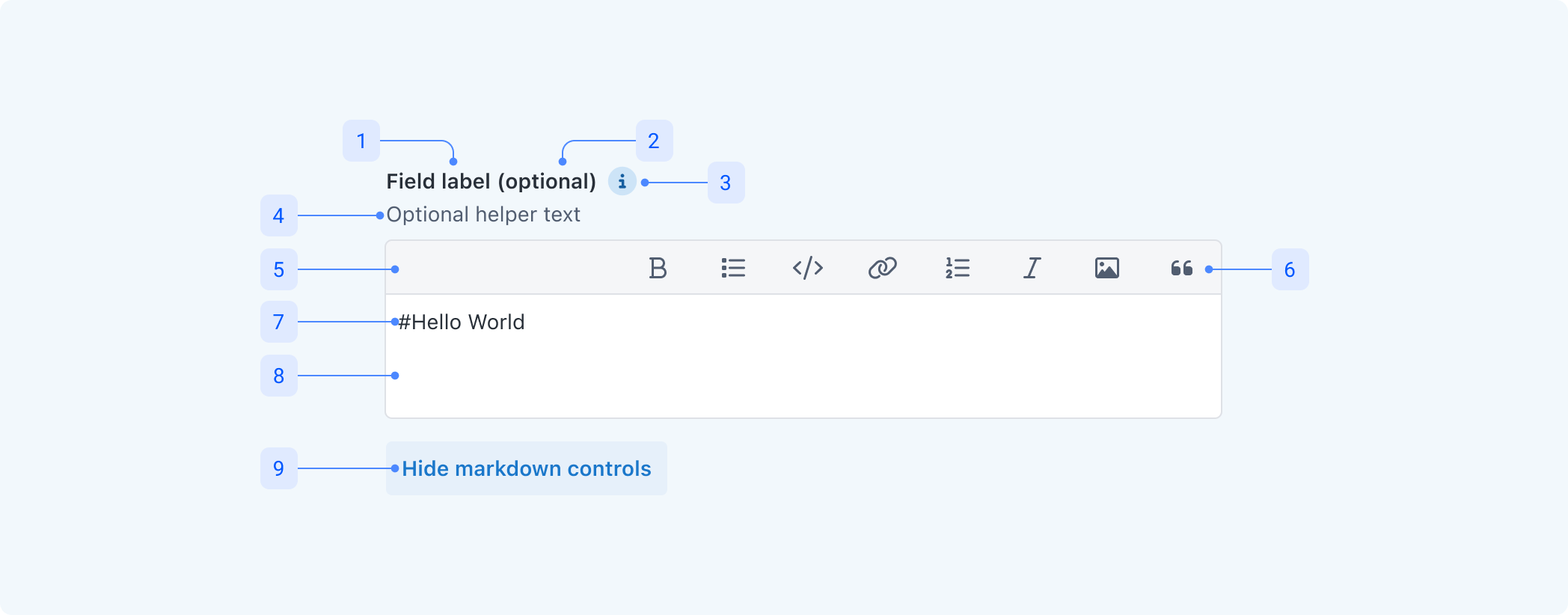Open the info tooltip next to Field label
Image resolution: width=1568 pixels, height=615 pixels.
pyautogui.click(x=622, y=181)
